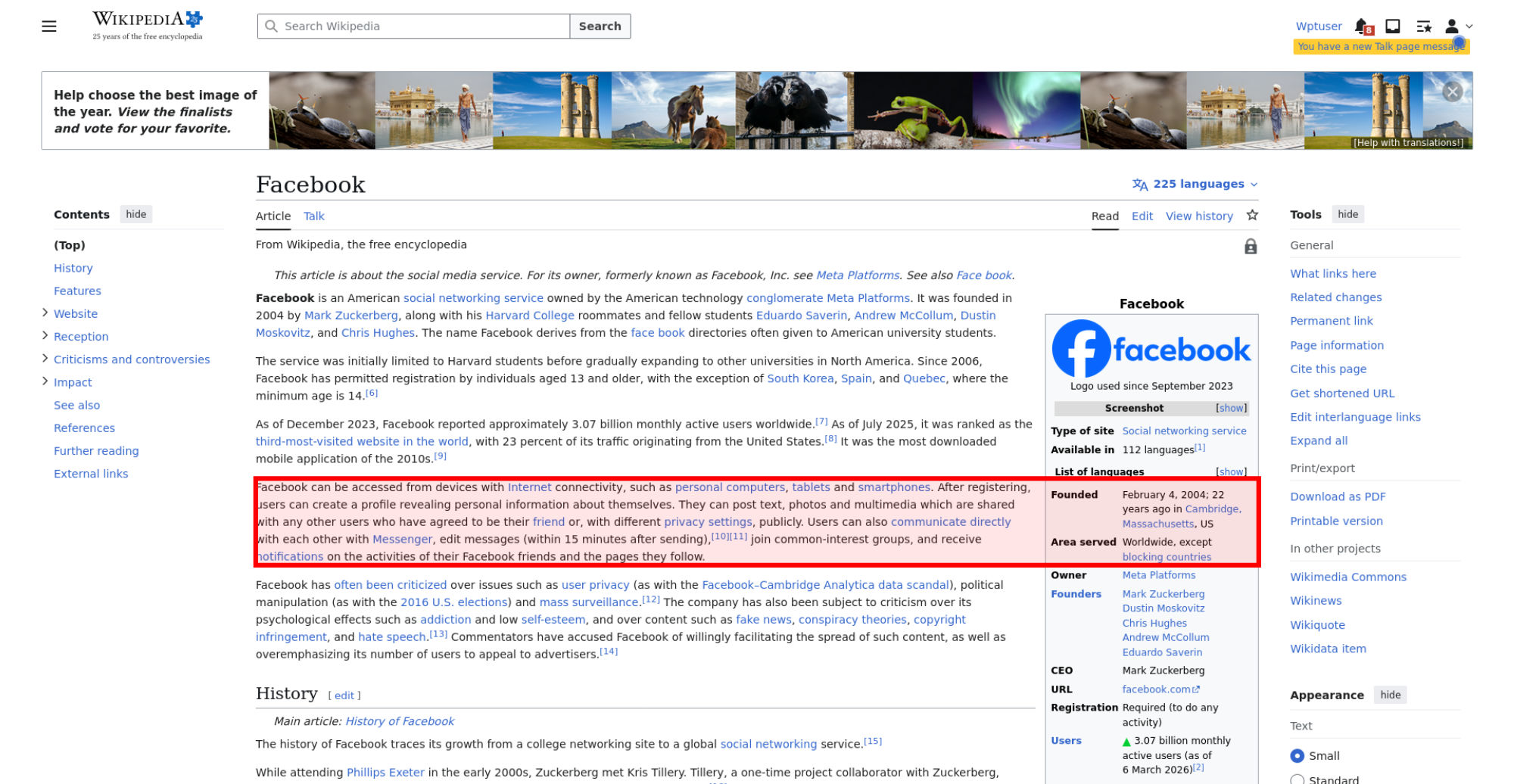Open the hamburger main menu
The width and height of the screenshot is (1514, 784).
click(49, 26)
